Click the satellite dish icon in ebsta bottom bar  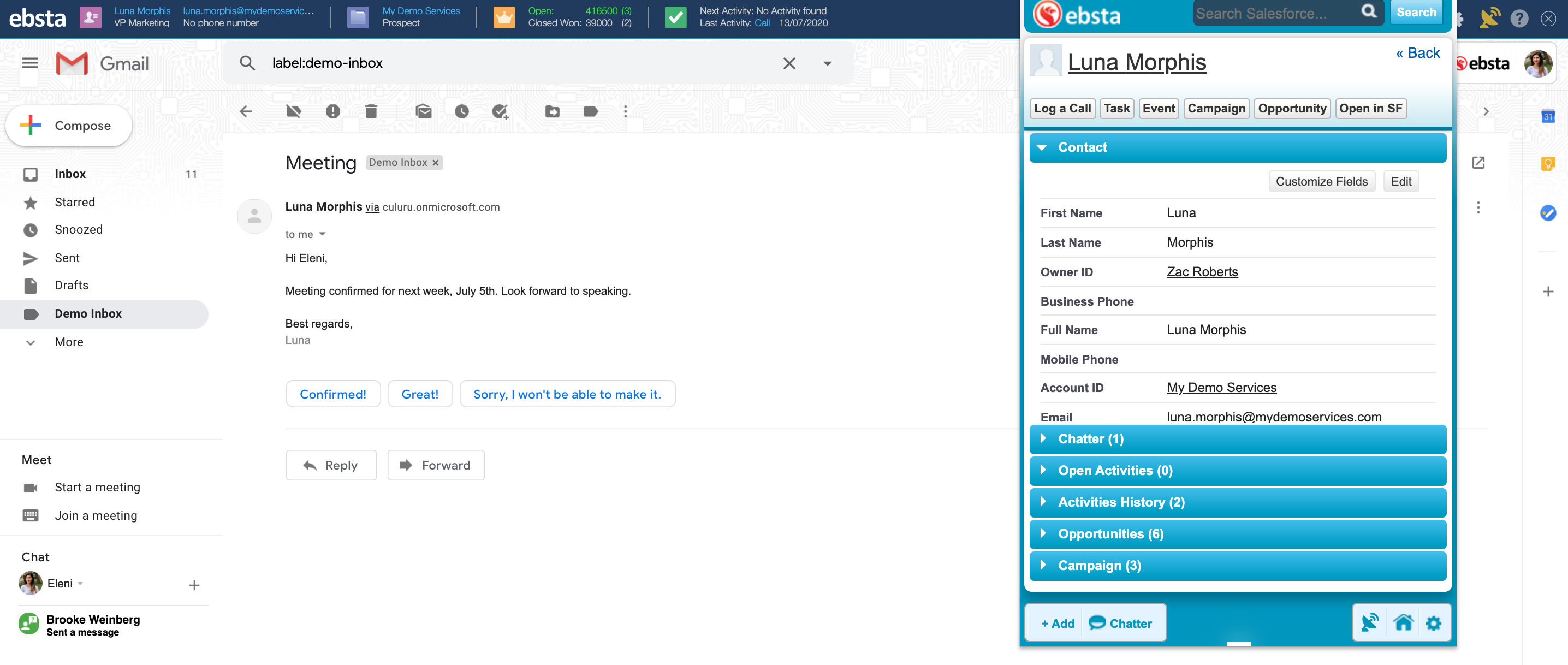point(1370,622)
